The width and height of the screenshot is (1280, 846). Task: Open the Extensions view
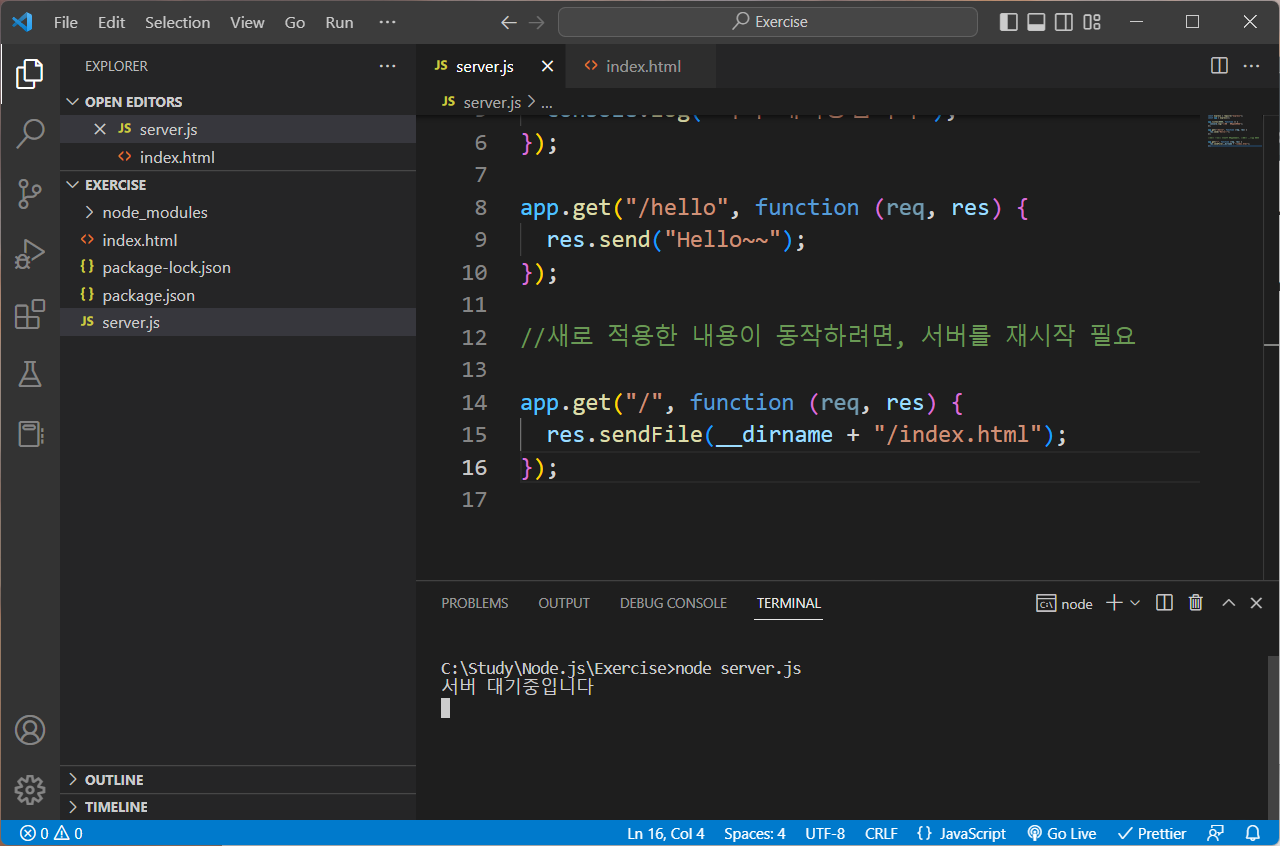[30, 314]
